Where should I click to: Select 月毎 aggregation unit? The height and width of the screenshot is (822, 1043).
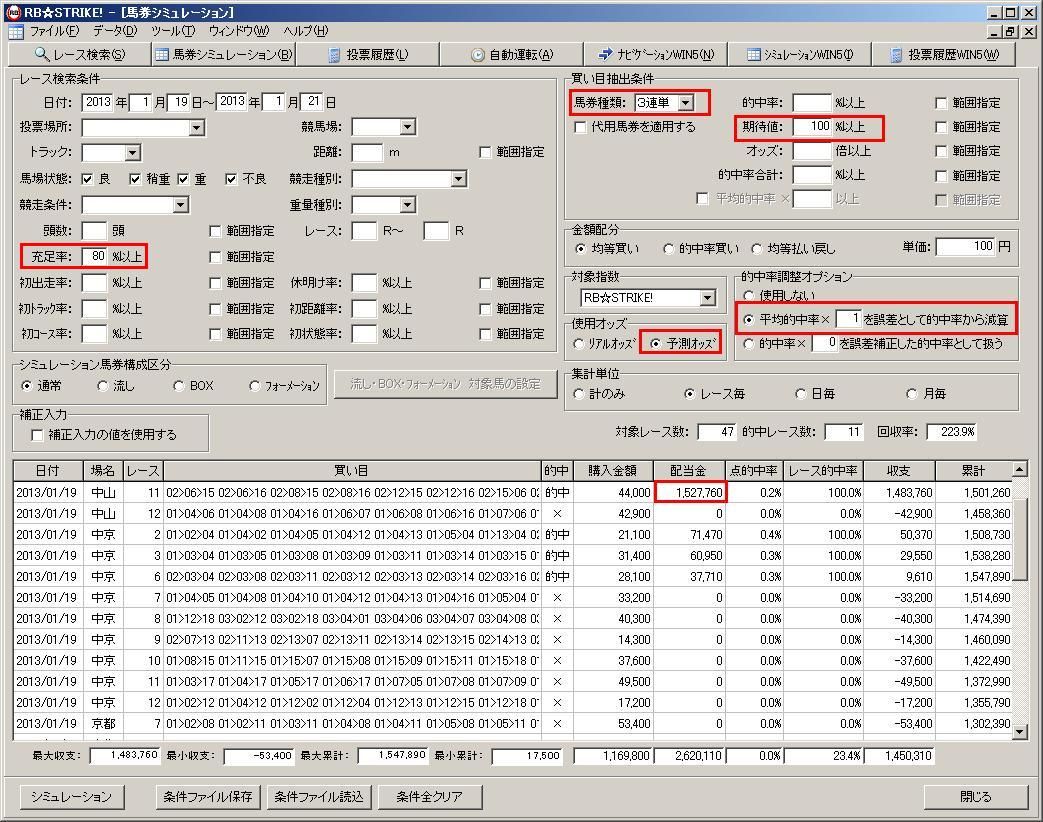coord(911,394)
